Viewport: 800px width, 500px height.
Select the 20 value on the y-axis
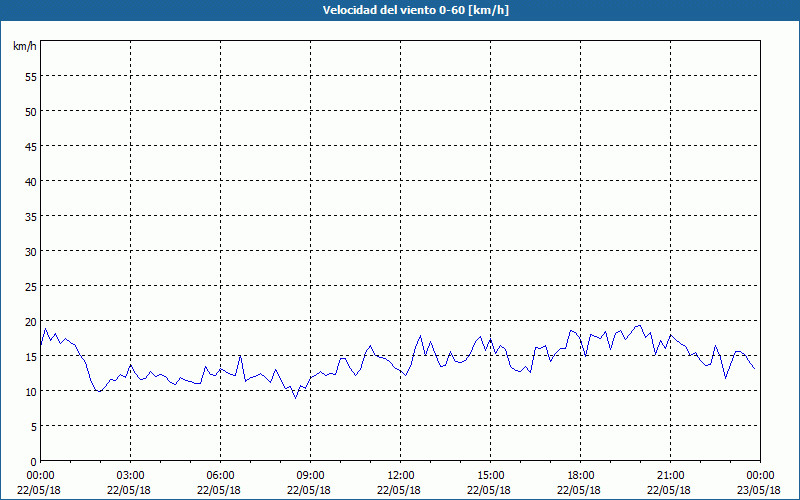coord(31,322)
